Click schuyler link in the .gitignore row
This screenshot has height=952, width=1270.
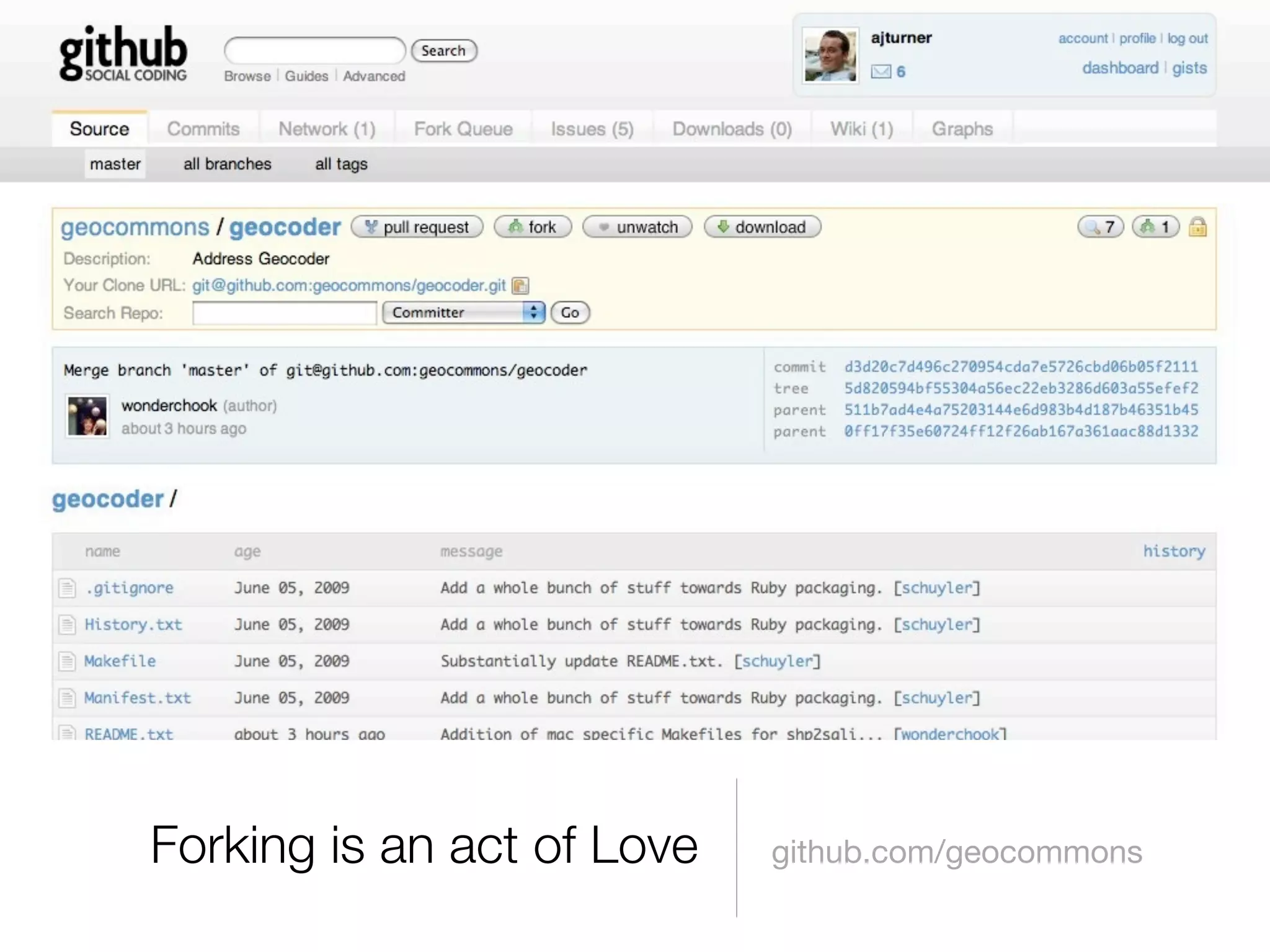coord(936,588)
